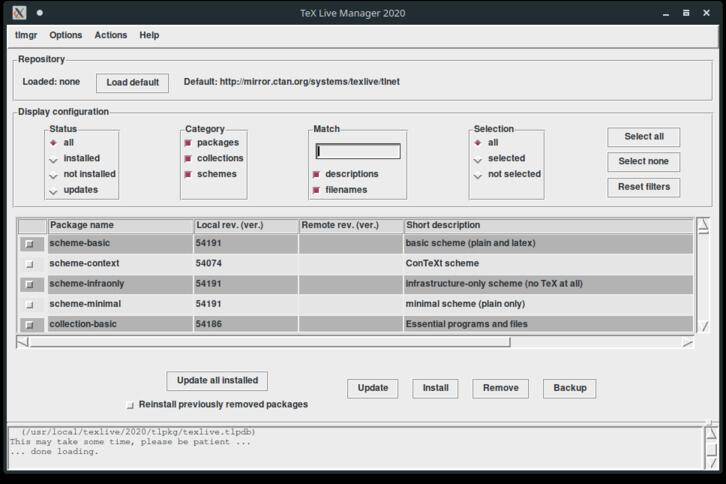Select the scheme-infraonly package name

(x=87, y=283)
